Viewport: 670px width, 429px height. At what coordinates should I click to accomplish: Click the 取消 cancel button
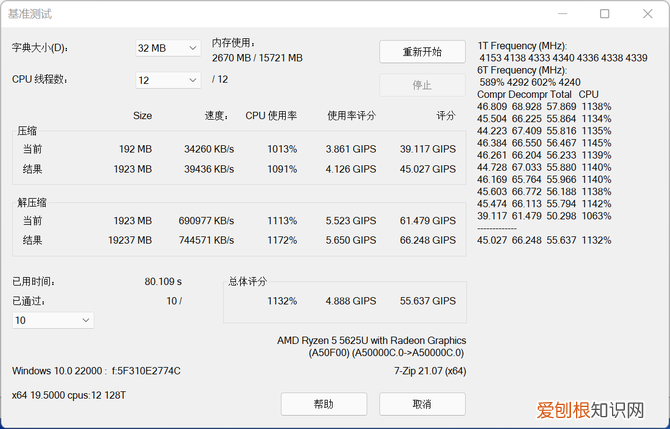click(x=421, y=404)
